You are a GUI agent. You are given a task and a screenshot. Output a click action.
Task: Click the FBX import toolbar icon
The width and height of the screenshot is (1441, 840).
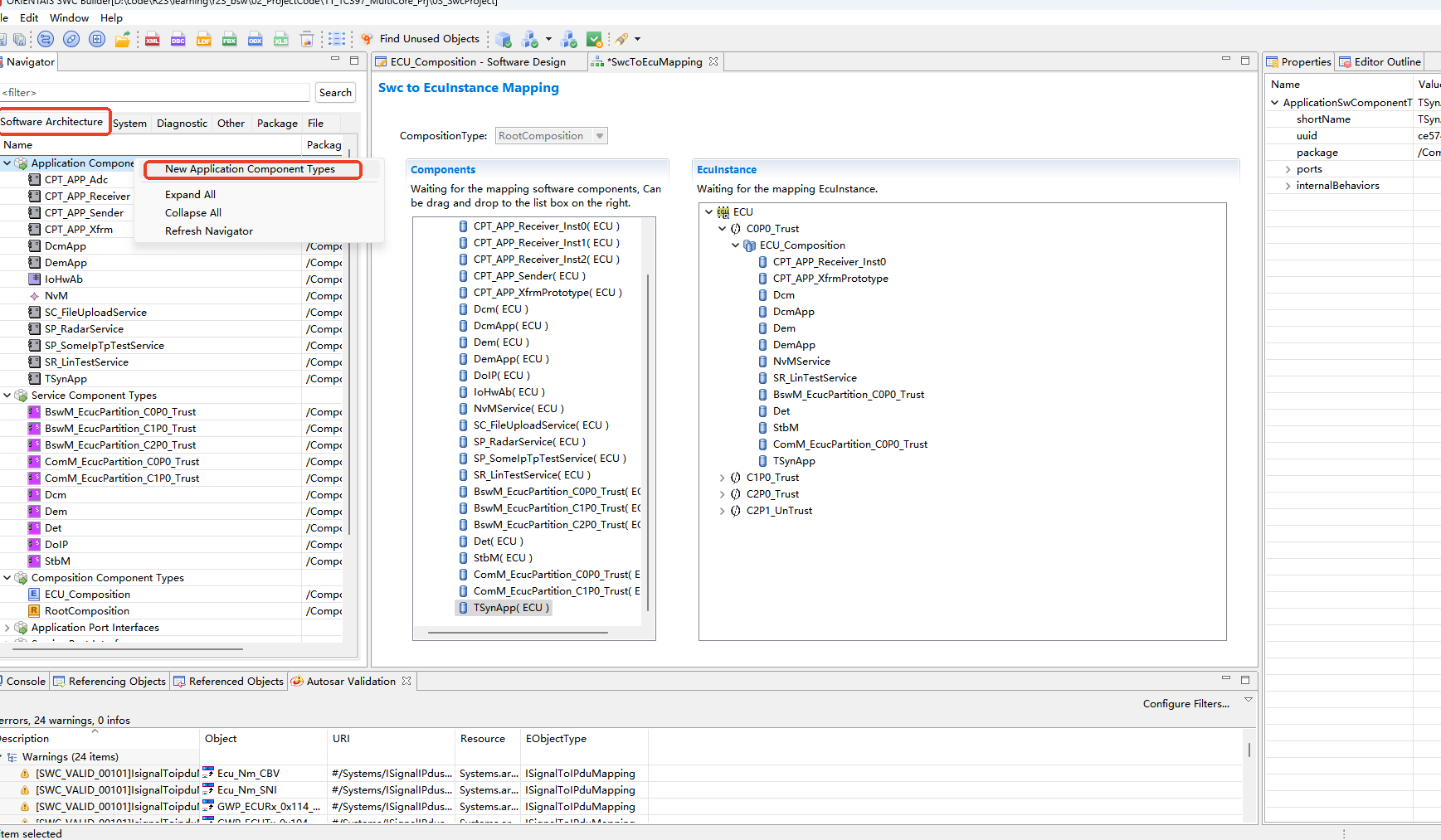230,39
